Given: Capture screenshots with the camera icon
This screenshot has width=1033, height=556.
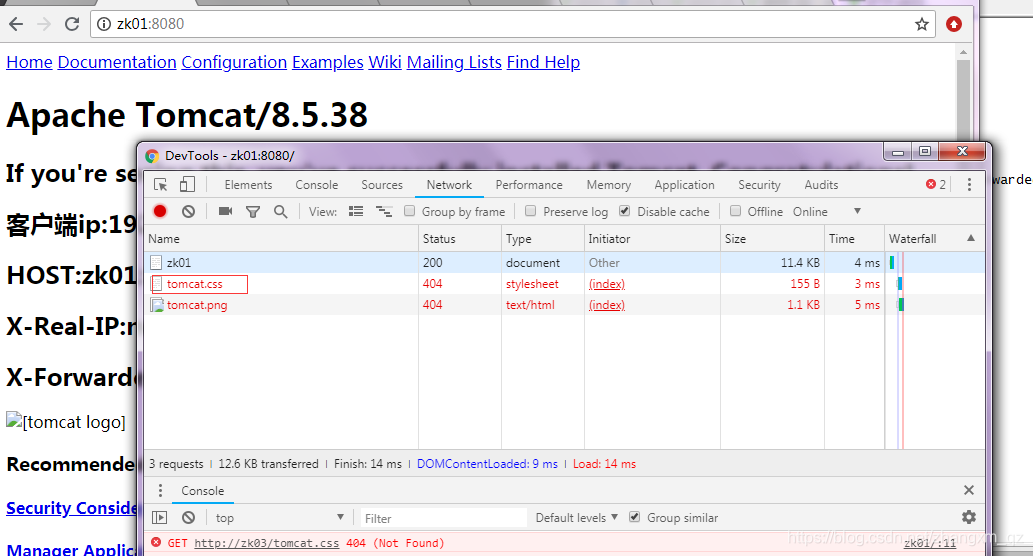Looking at the screenshot, I should [225, 211].
